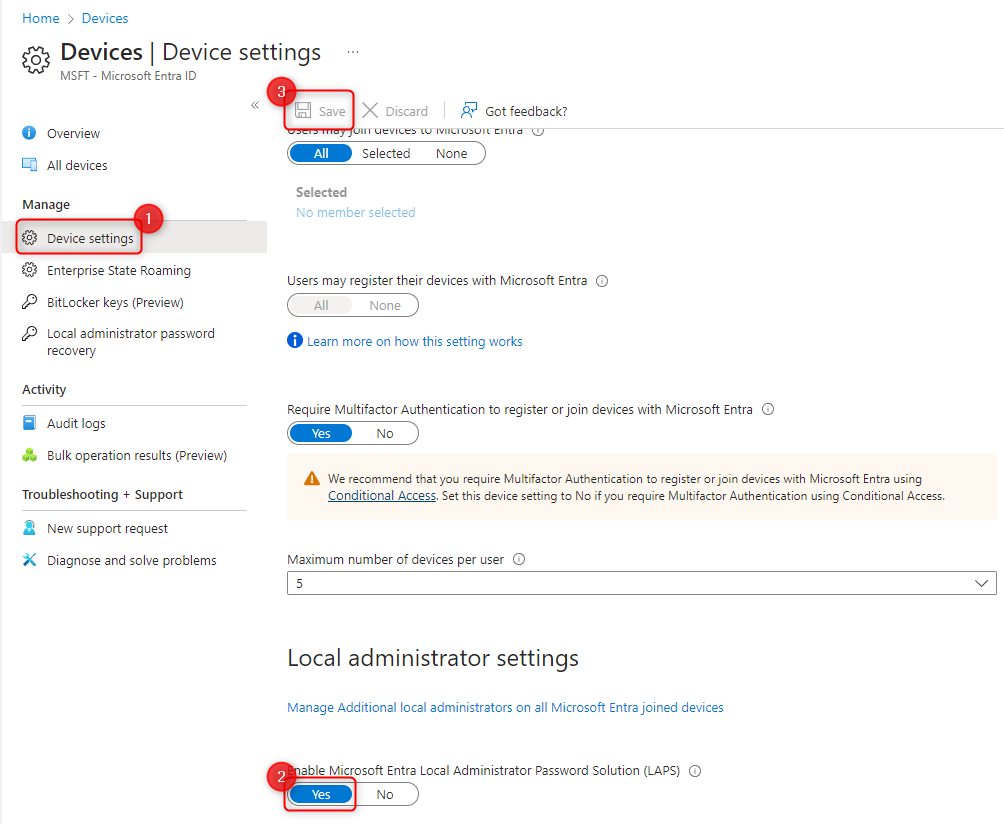Open All devices in sidebar
Image resolution: width=1004 pixels, height=824 pixels.
(x=77, y=165)
